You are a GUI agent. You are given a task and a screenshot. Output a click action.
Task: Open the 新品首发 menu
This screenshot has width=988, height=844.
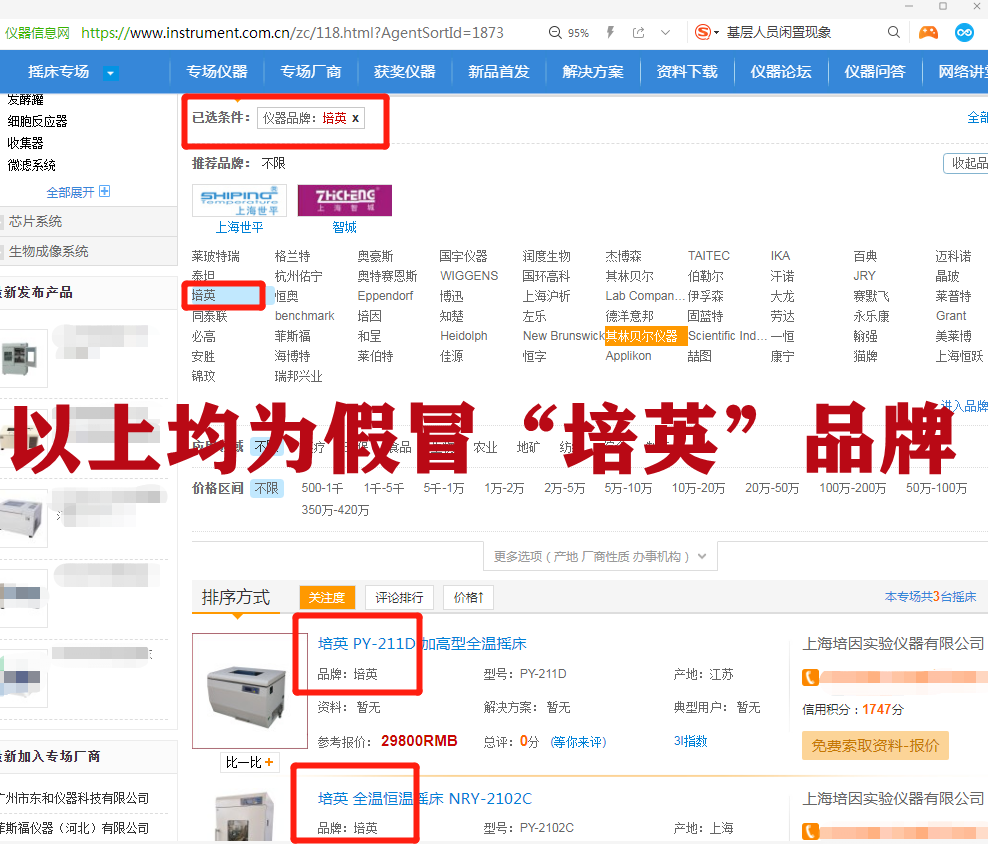(x=498, y=72)
